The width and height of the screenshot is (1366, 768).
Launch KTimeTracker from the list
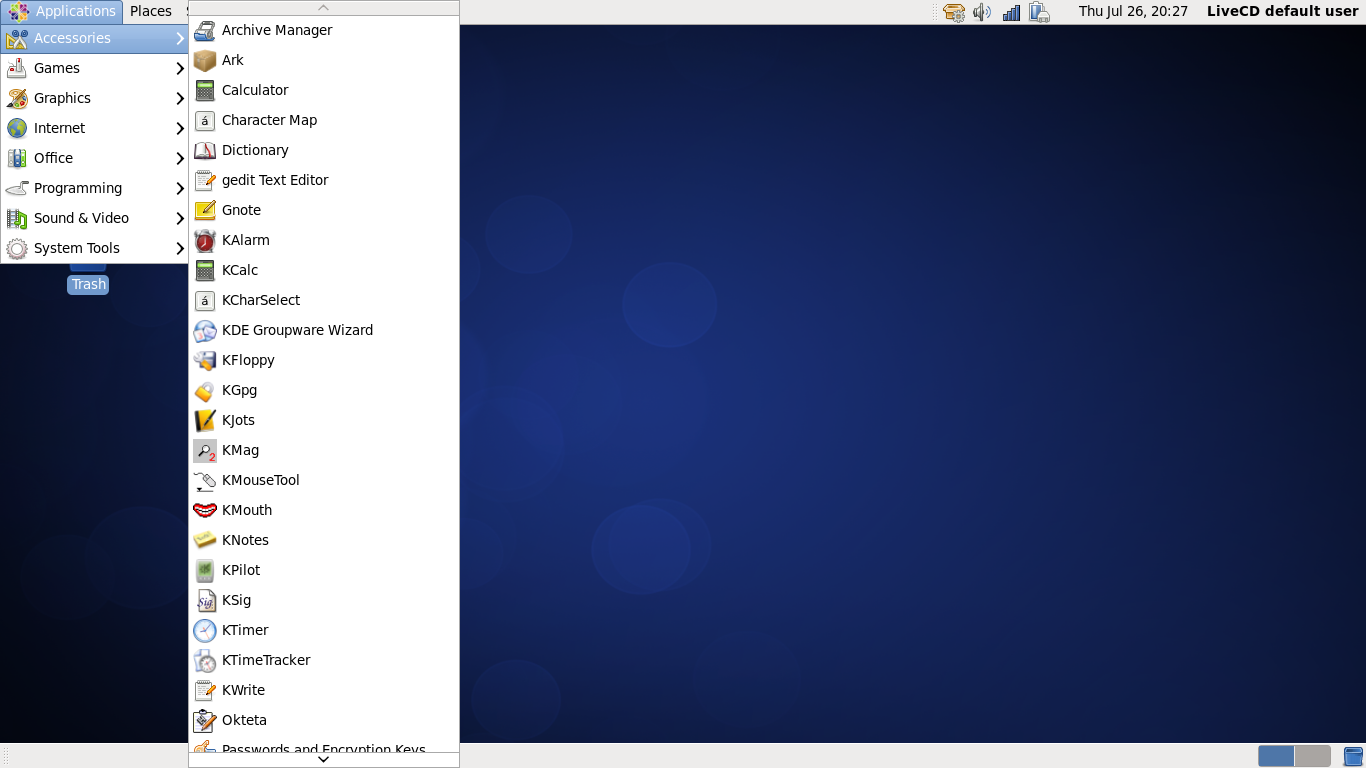pos(324,660)
